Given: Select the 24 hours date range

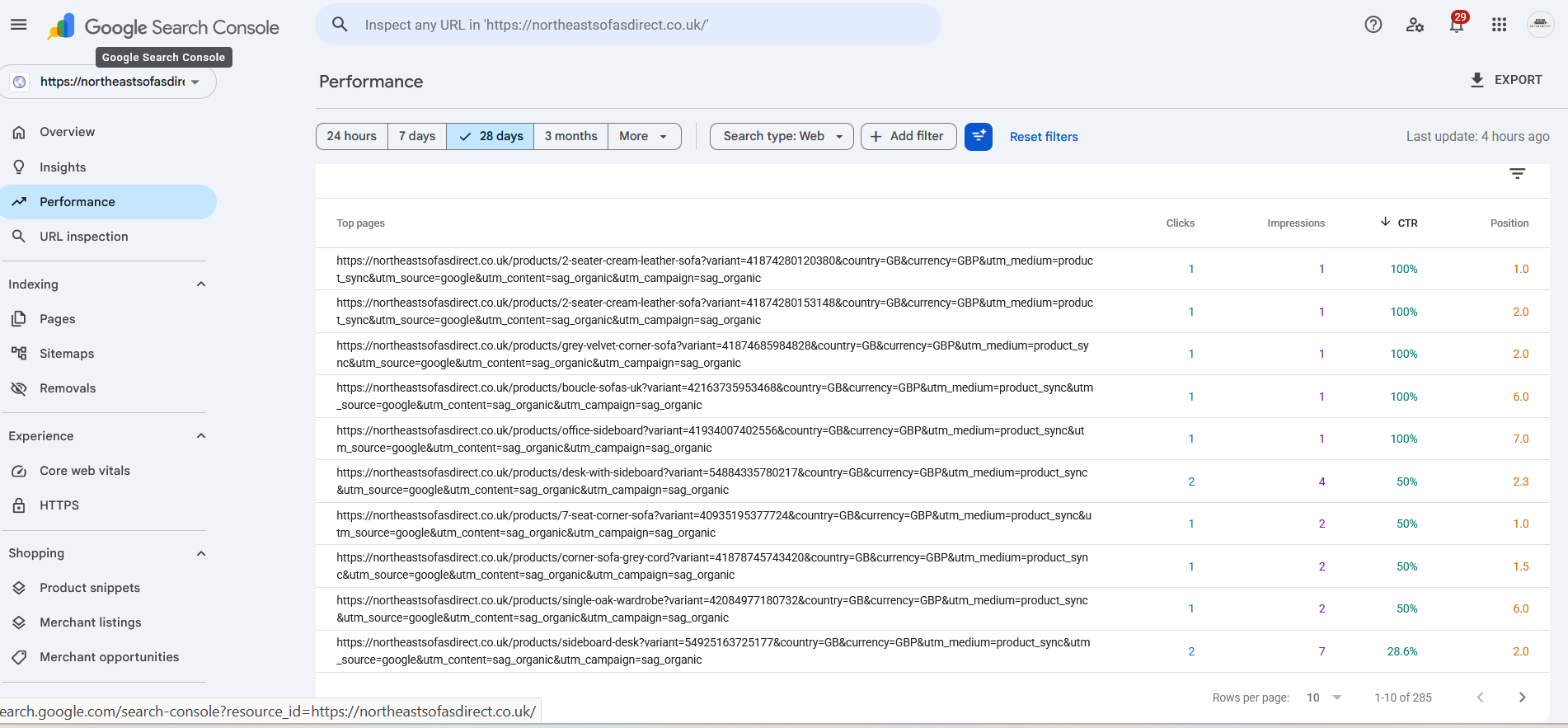Looking at the screenshot, I should click(352, 136).
